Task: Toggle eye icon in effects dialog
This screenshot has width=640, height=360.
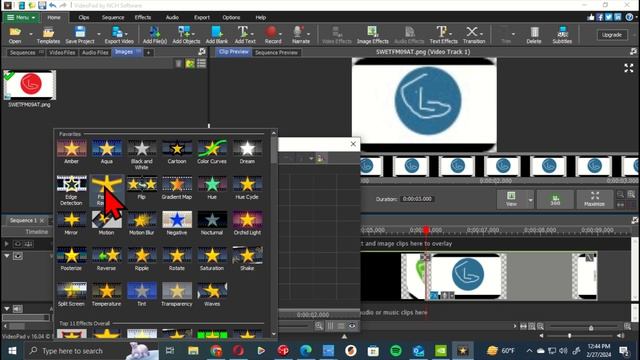Action: (352, 326)
